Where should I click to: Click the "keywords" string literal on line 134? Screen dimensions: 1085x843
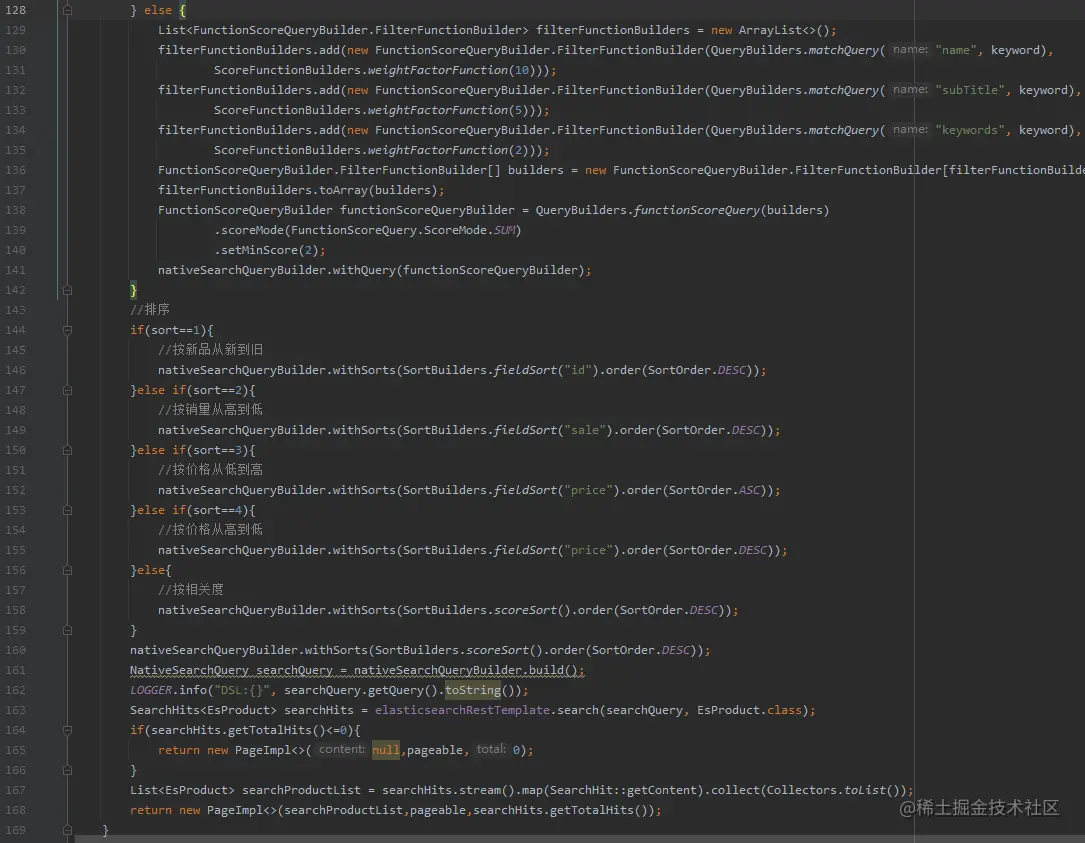(x=969, y=130)
